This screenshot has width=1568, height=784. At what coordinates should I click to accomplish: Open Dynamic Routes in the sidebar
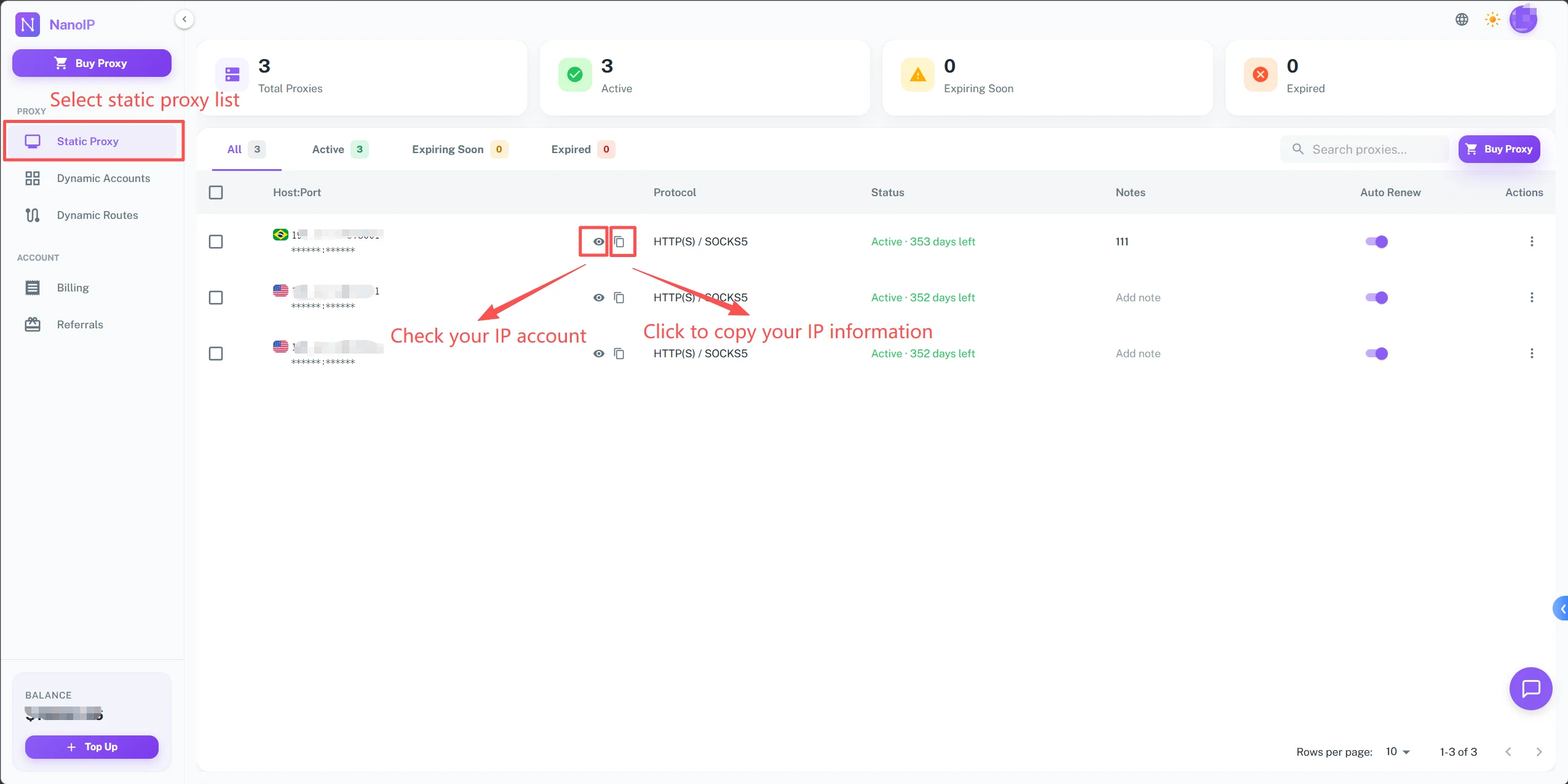(x=92, y=215)
